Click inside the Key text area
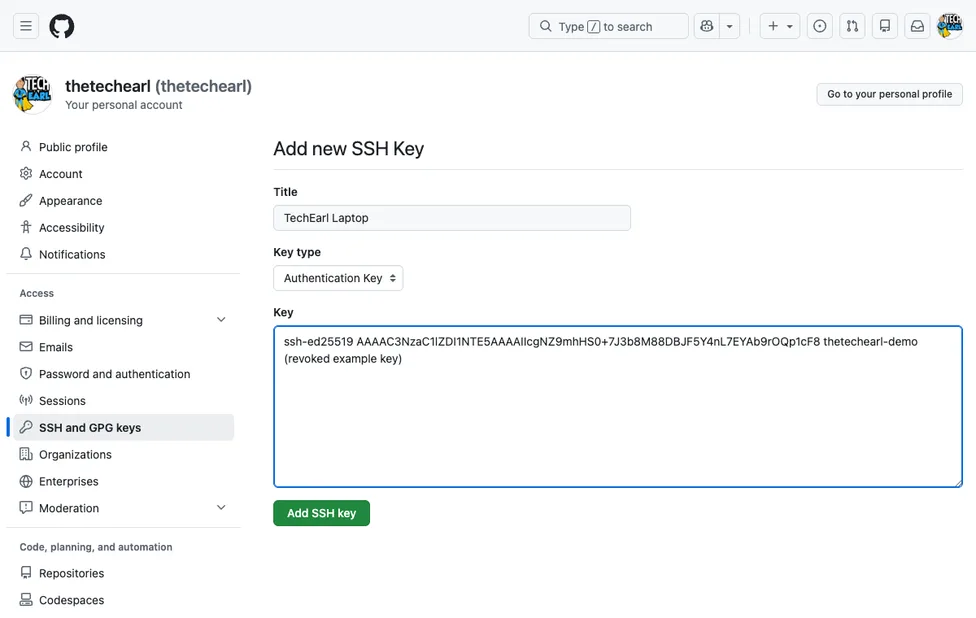The image size is (976, 618). point(617,406)
